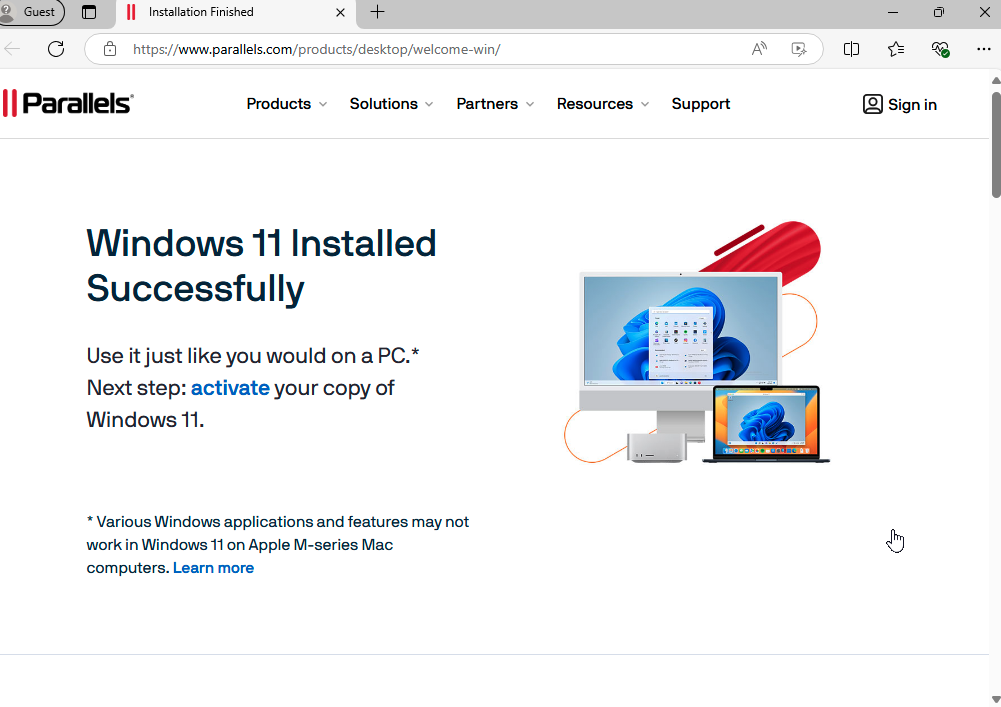The width and height of the screenshot is (1001, 707).
Task: Open the Learn more link
Action: pos(213,567)
